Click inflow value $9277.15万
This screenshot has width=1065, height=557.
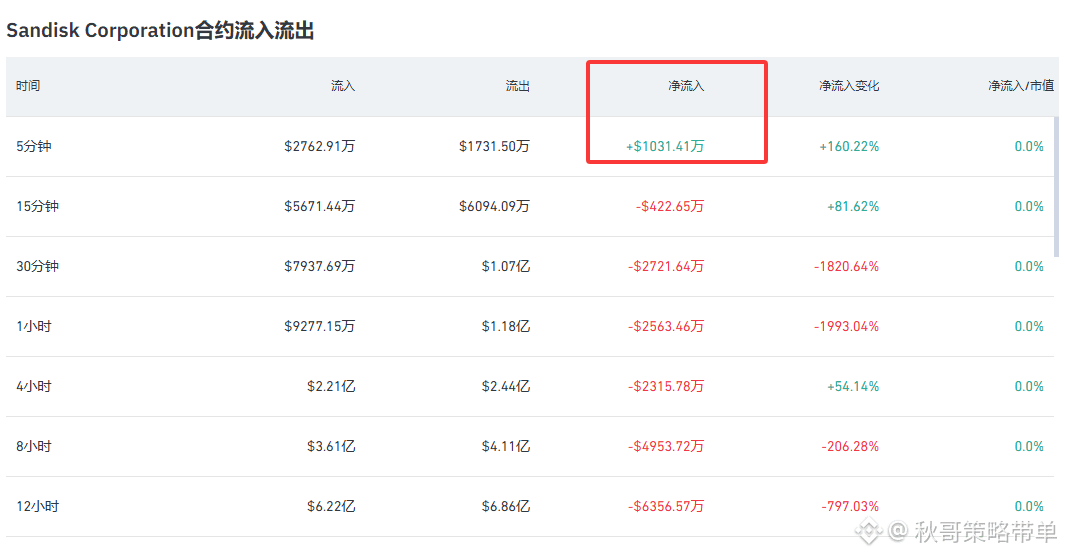click(x=319, y=326)
